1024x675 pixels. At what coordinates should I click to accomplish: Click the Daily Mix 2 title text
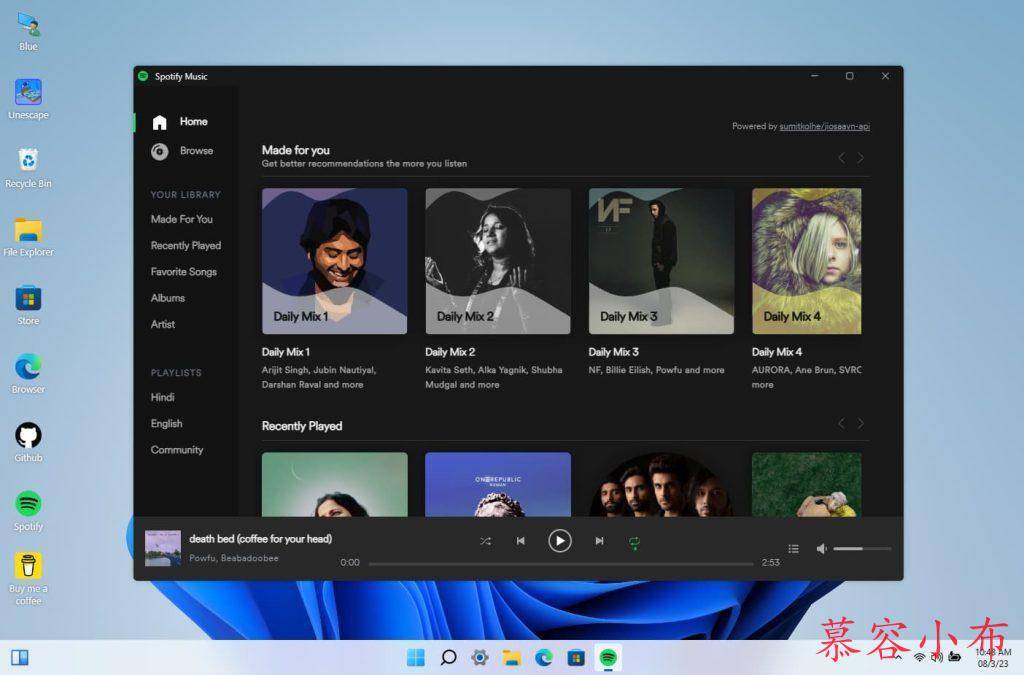[x=450, y=352]
